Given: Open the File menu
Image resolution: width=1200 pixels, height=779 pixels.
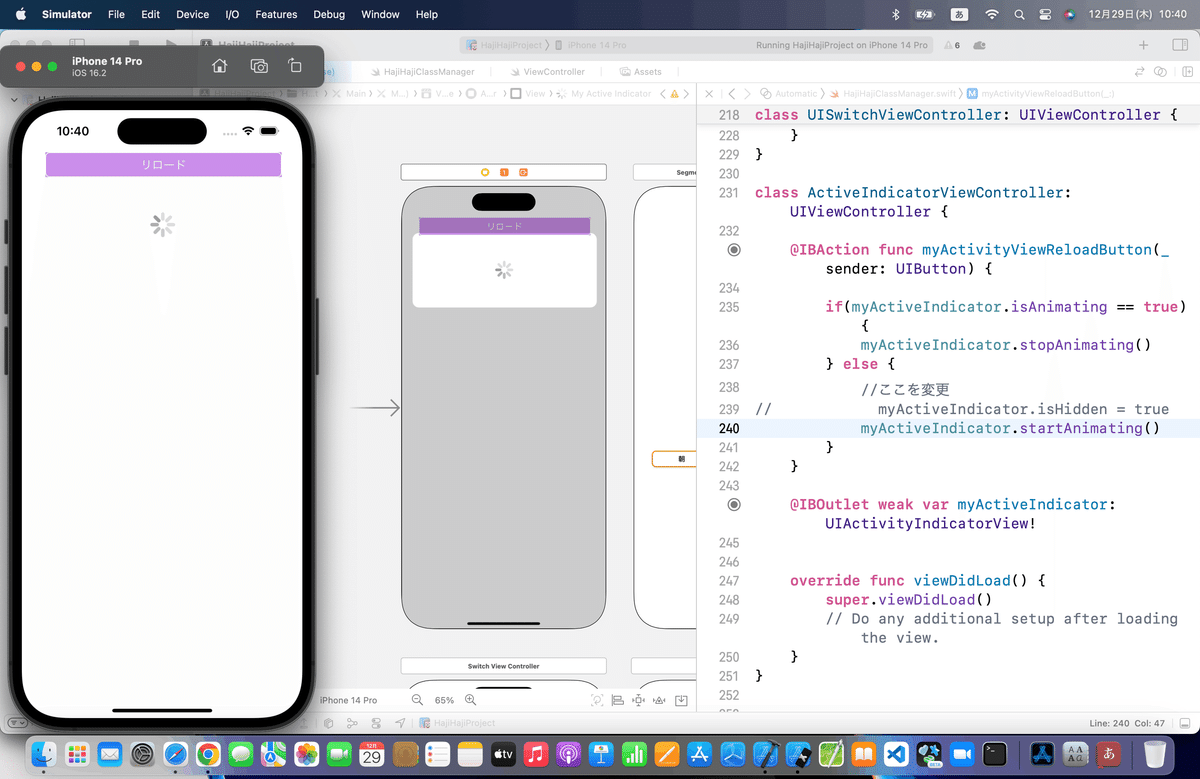Looking at the screenshot, I should pos(116,14).
